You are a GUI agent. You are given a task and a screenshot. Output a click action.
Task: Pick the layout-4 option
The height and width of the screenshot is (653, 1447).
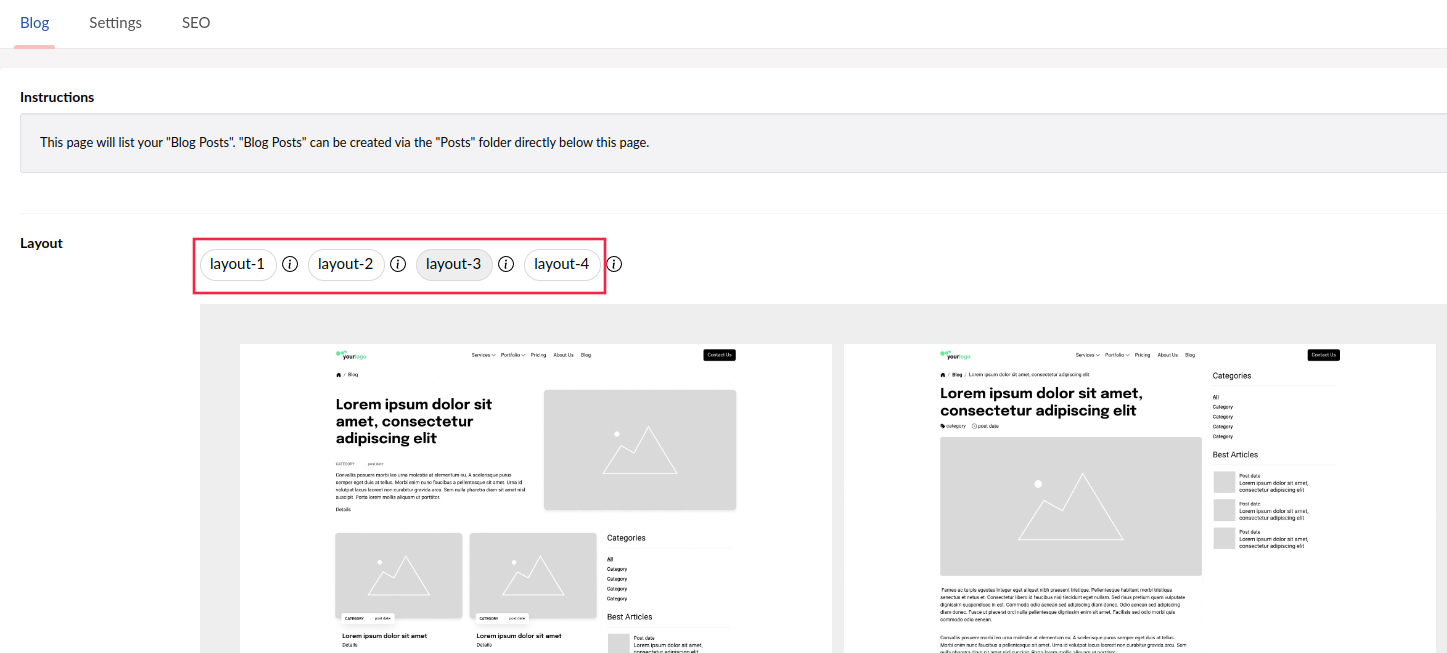tap(562, 264)
